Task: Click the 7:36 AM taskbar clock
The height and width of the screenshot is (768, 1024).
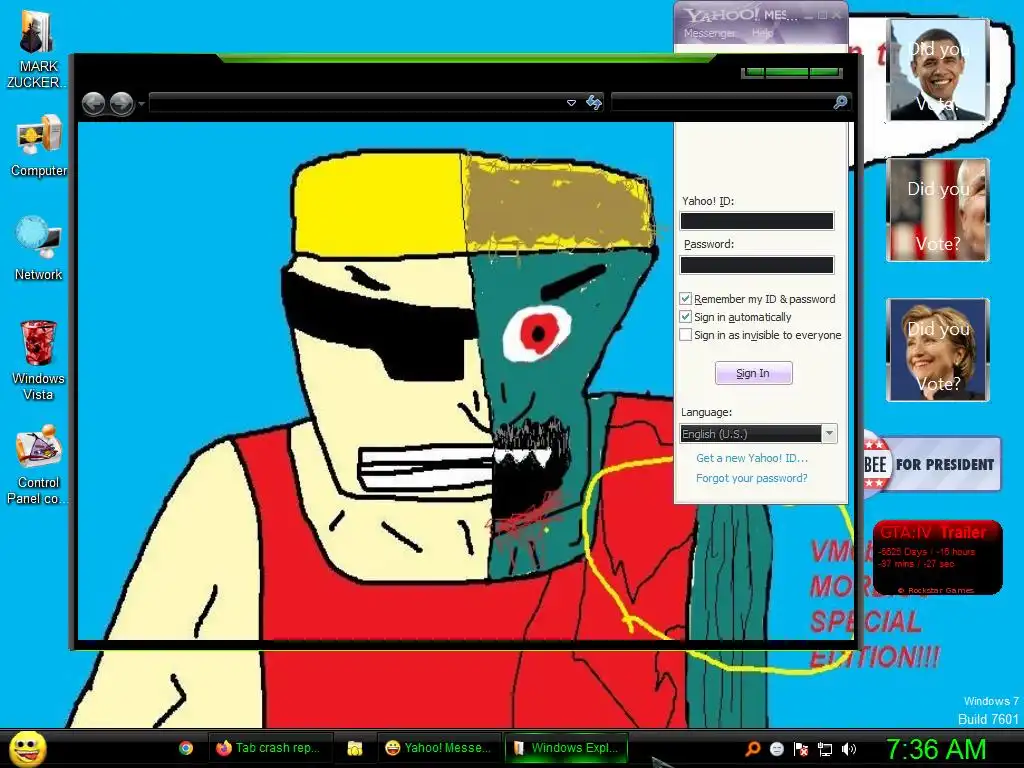Action: tap(936, 749)
